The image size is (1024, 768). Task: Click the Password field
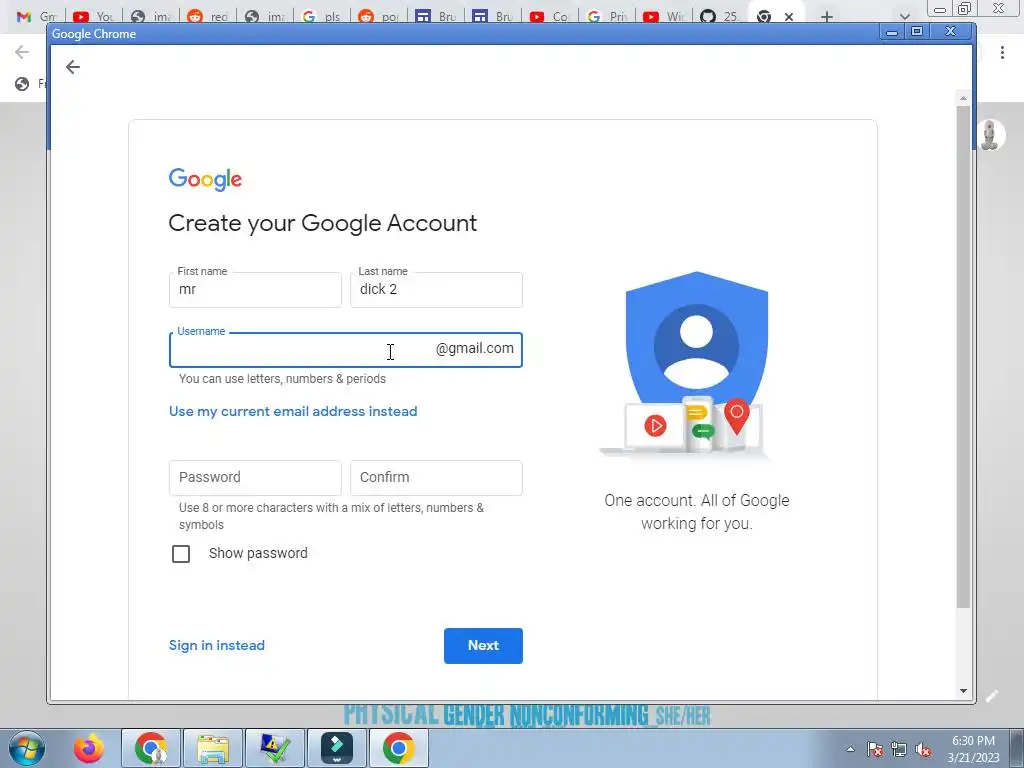coord(255,477)
